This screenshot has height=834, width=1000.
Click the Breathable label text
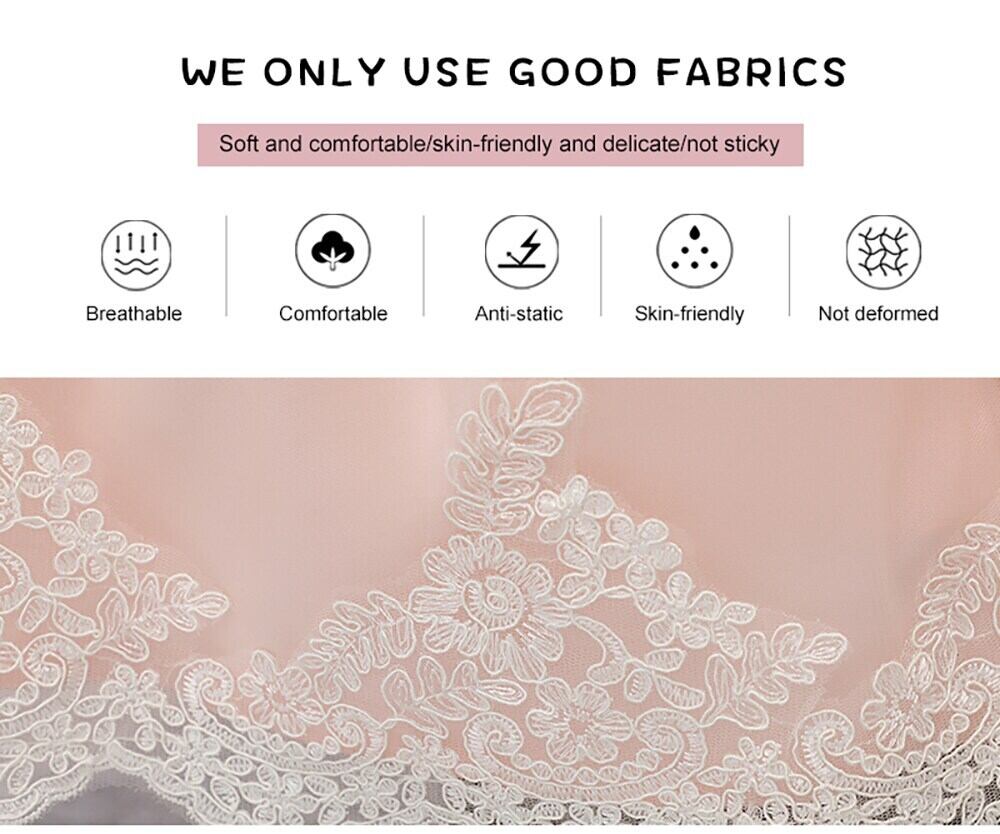[x=134, y=314]
